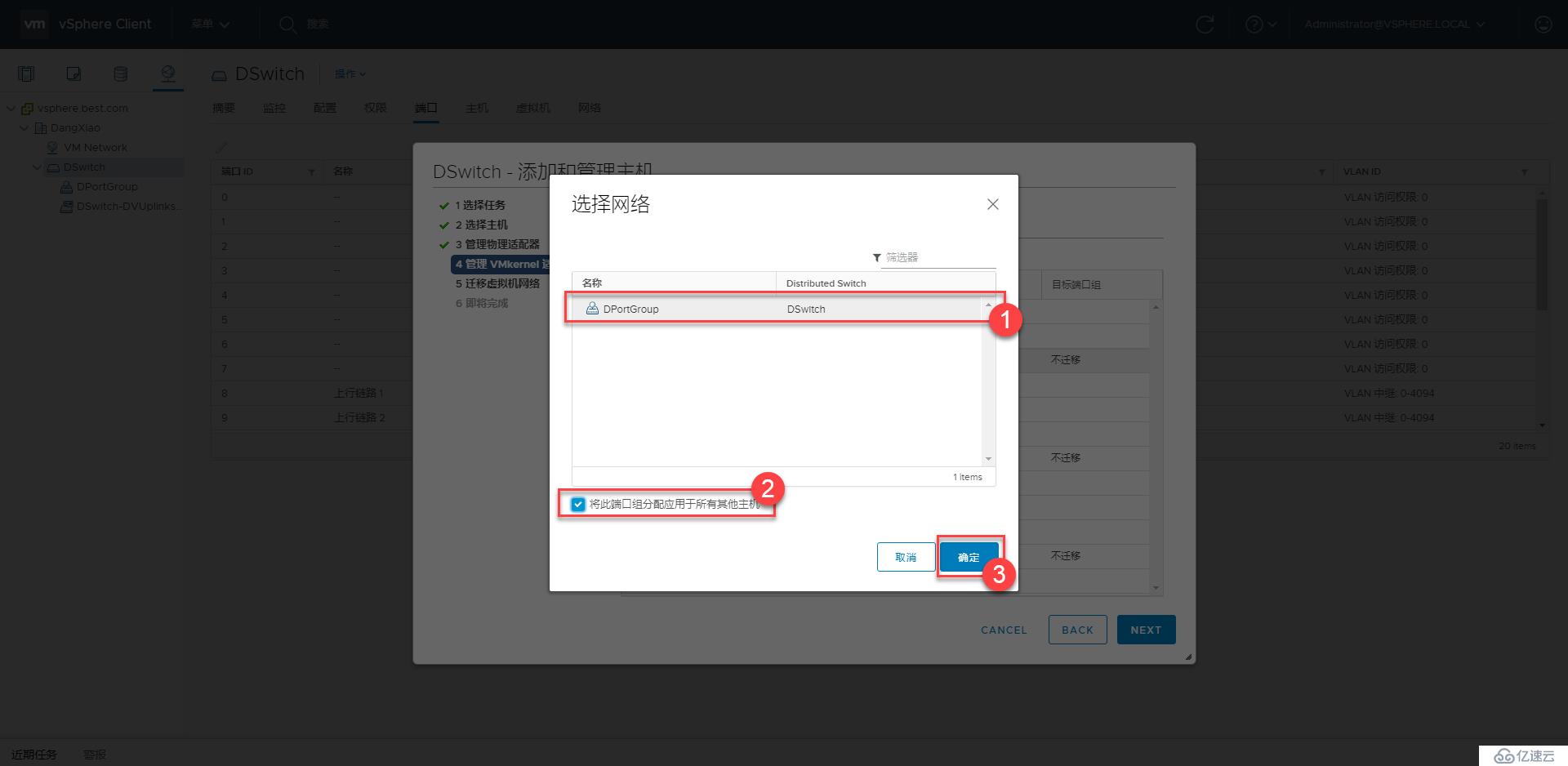Click the filter funnel icon beside 筛选器
The height and width of the screenshot is (766, 1568).
tap(876, 257)
